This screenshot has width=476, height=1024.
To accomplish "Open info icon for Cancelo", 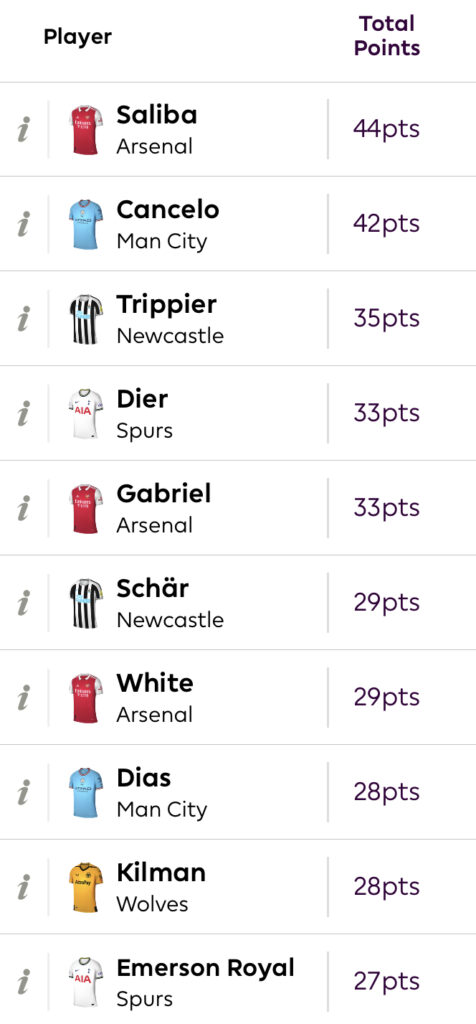I will (24, 224).
